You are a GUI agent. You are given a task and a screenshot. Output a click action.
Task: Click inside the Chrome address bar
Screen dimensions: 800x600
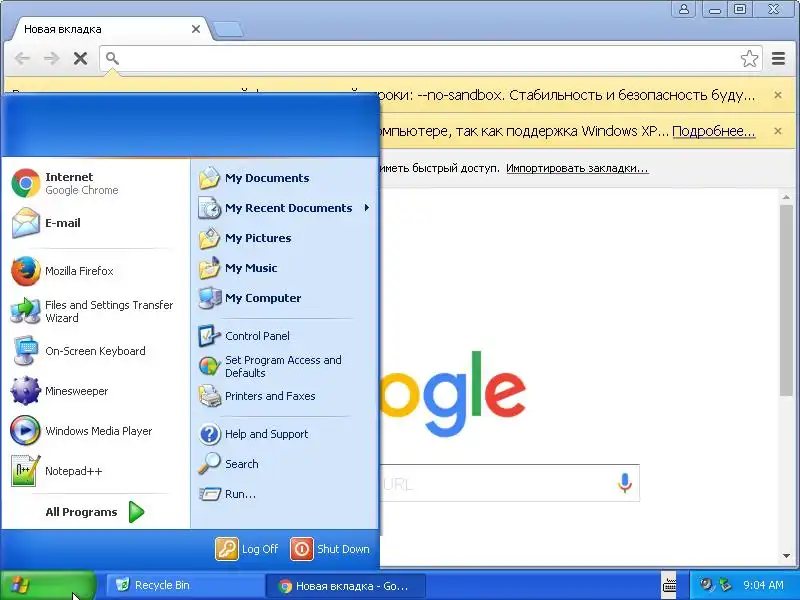[431, 59]
